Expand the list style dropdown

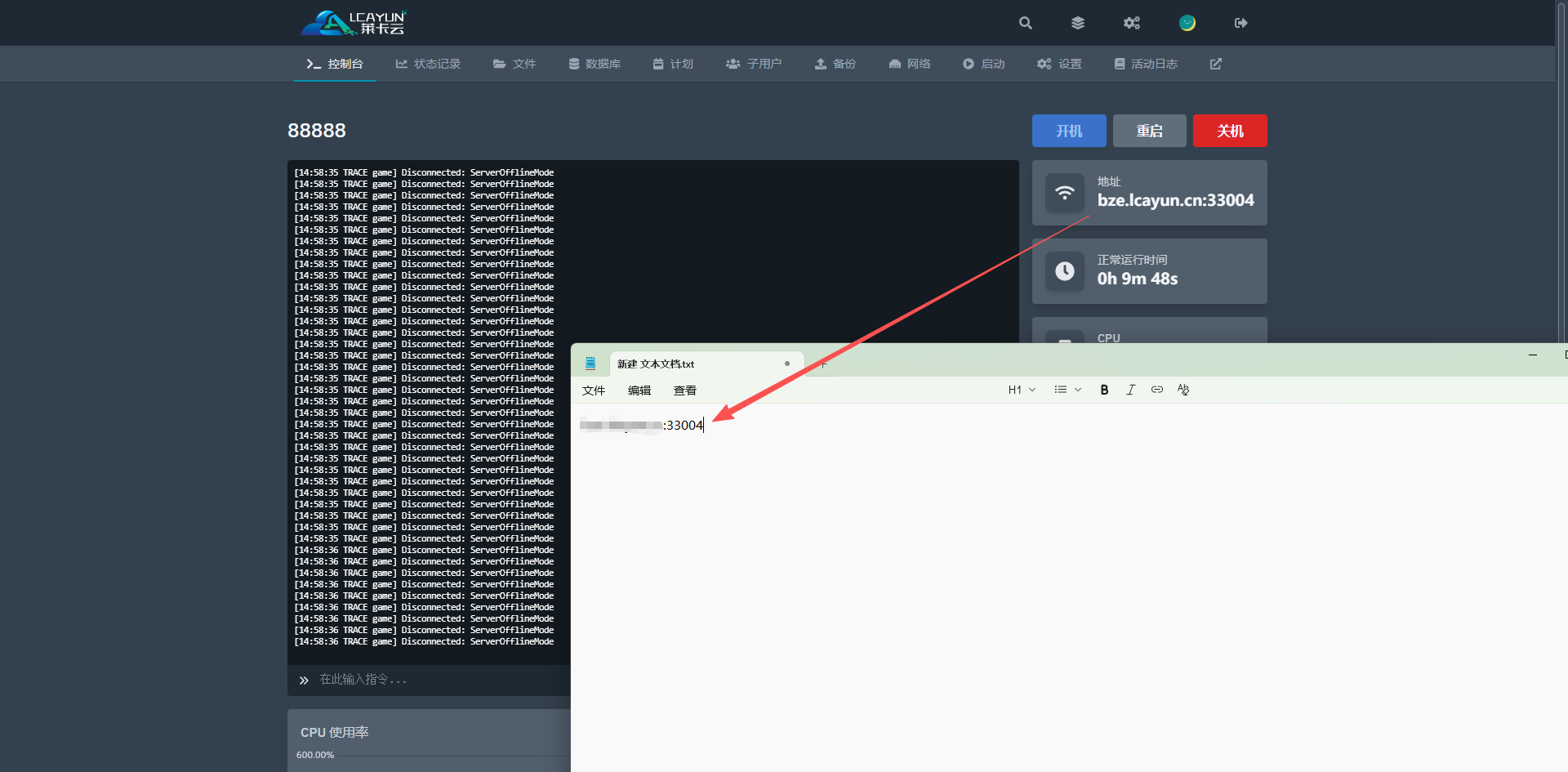click(x=1067, y=390)
